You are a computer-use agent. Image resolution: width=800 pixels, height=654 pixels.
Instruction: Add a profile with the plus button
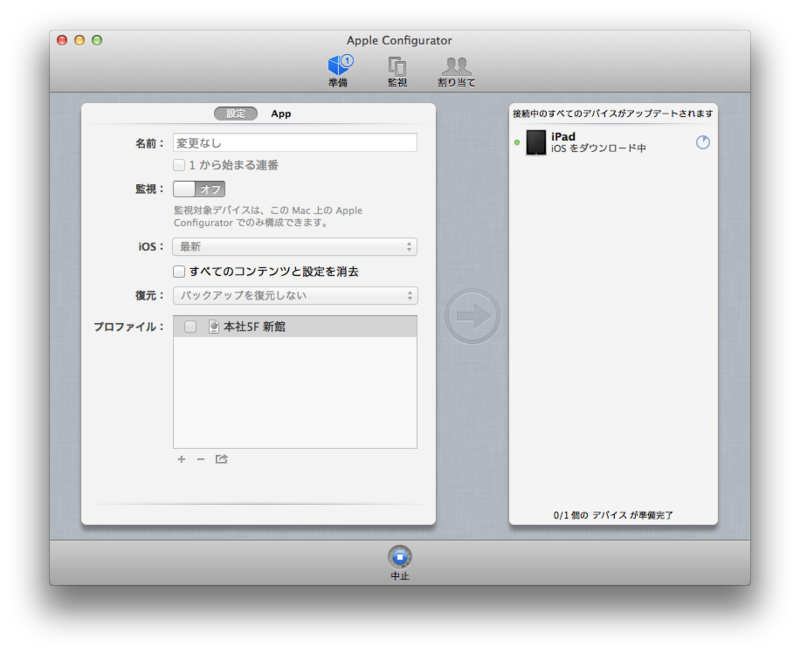click(181, 460)
